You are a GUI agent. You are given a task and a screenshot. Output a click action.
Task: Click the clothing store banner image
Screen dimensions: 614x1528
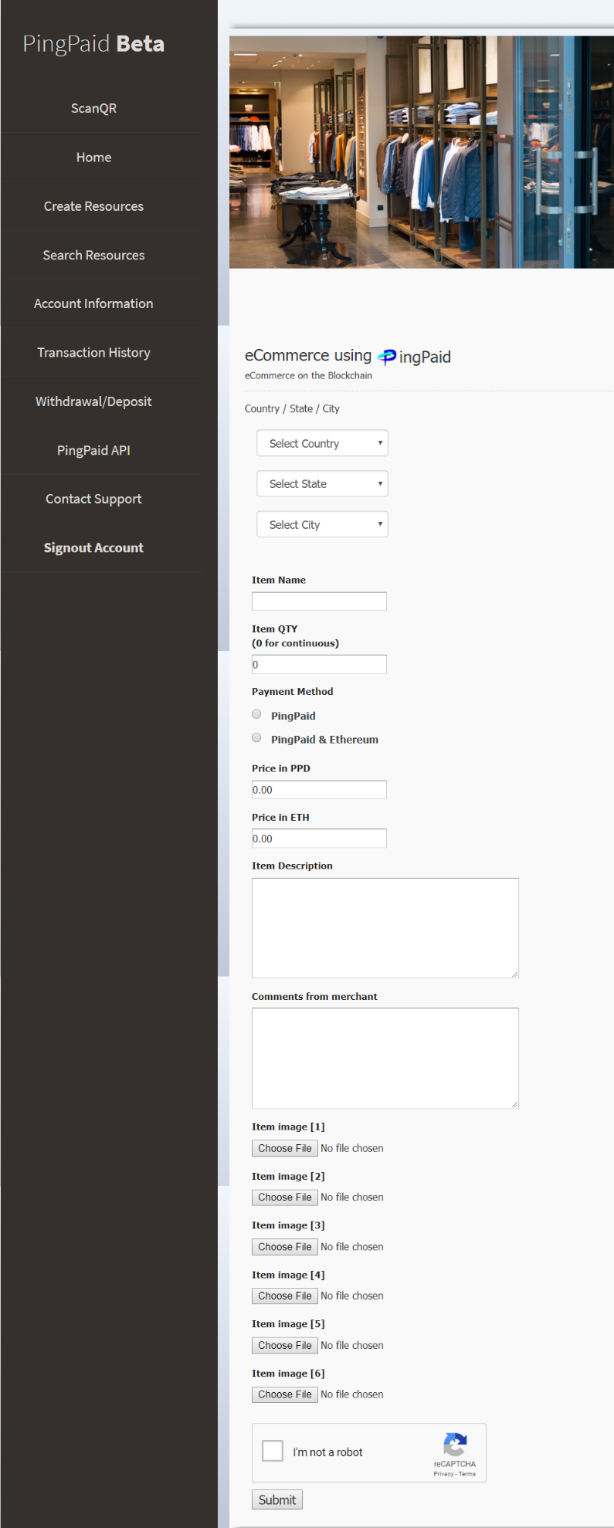[421, 152]
